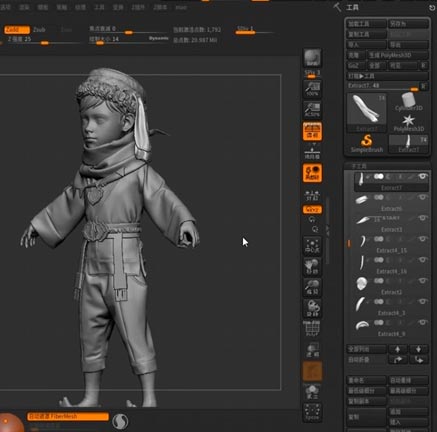Open the 渲染 menu
The height and width of the screenshot is (432, 437).
click(24, 7)
